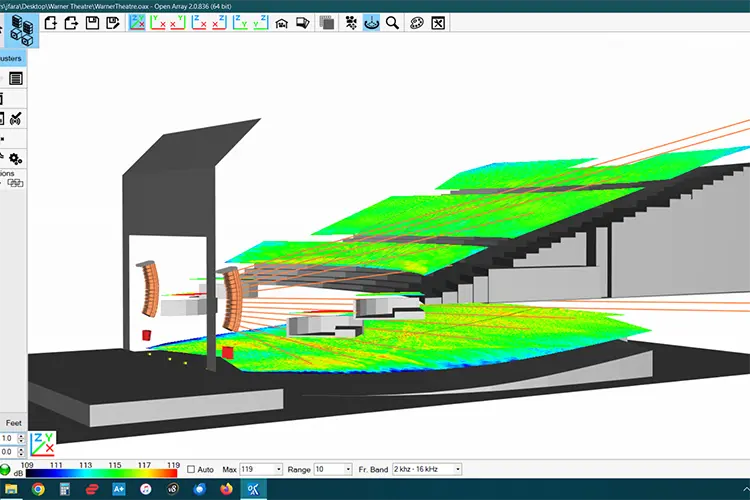This screenshot has height=500, width=750.
Task: Toggle the Auto checkbox
Action: click(191, 469)
